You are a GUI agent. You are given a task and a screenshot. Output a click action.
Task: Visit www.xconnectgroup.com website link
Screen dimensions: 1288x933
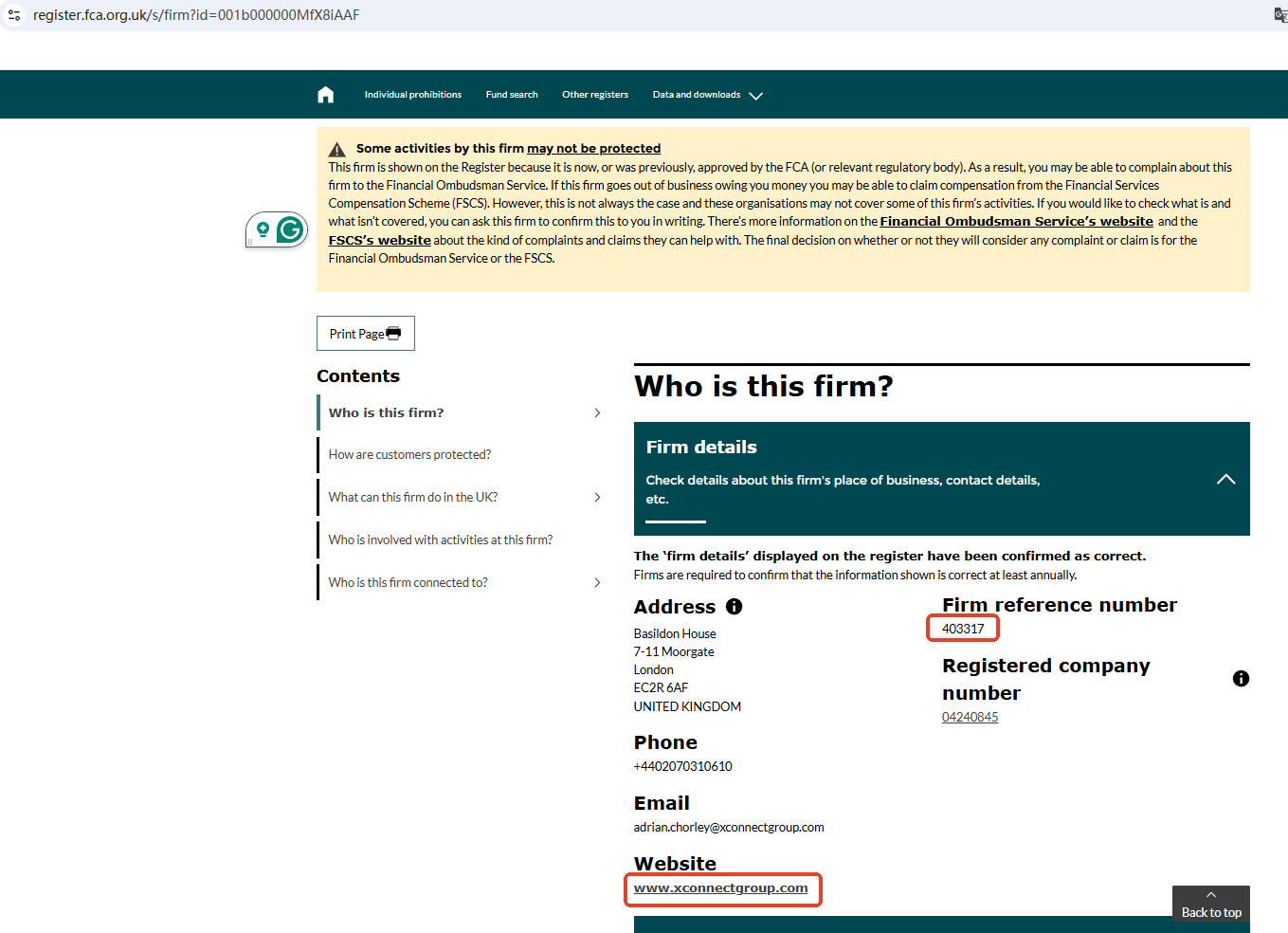(x=721, y=888)
